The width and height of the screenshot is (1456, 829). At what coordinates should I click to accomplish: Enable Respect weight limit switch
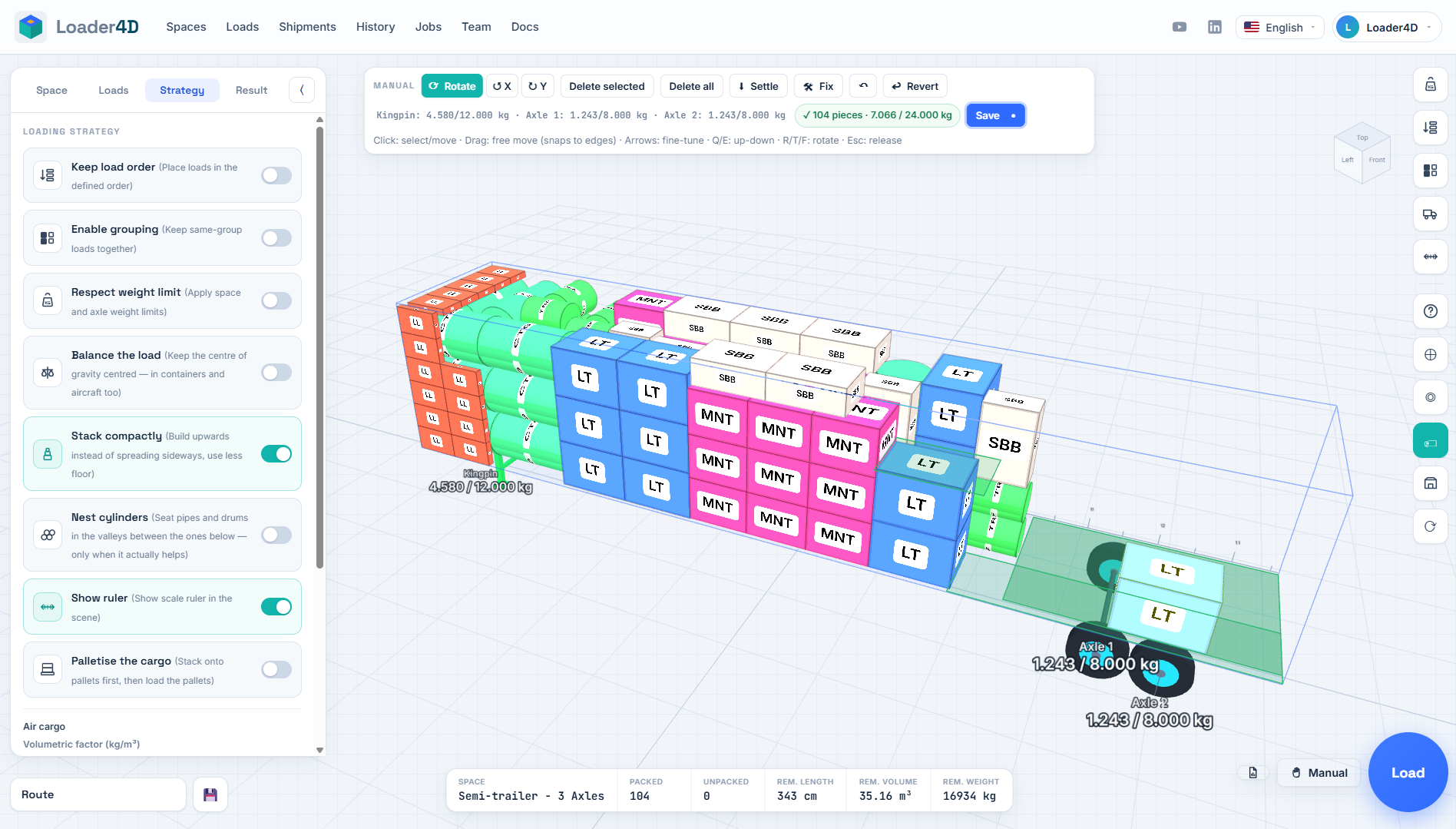[276, 300]
